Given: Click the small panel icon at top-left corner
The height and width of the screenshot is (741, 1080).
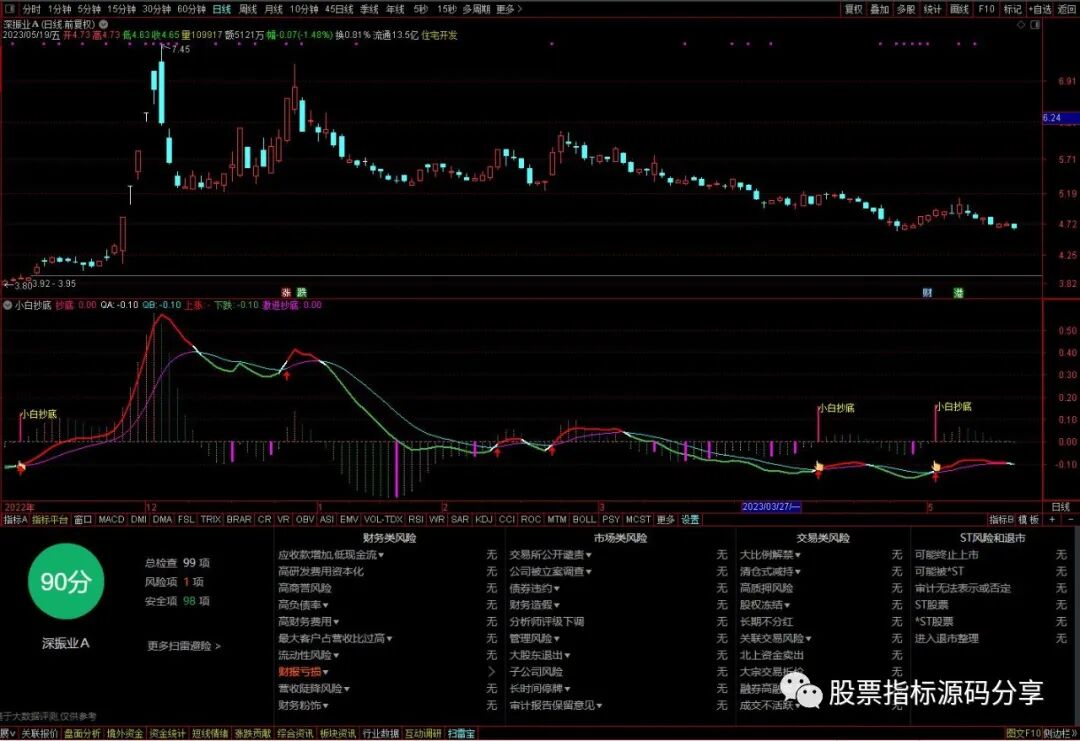Looking at the screenshot, I should tap(10, 9).
